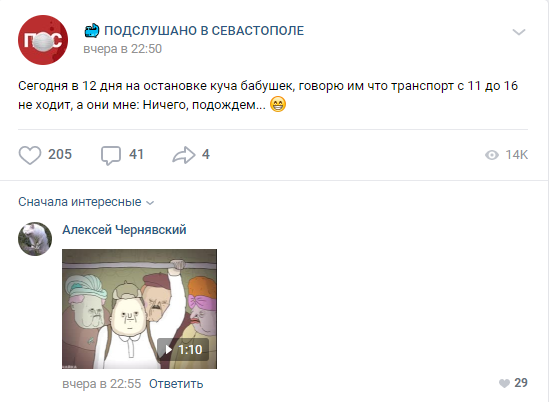Click the grinning emoji in the post text
This screenshot has width=549, height=402.
coord(278,104)
